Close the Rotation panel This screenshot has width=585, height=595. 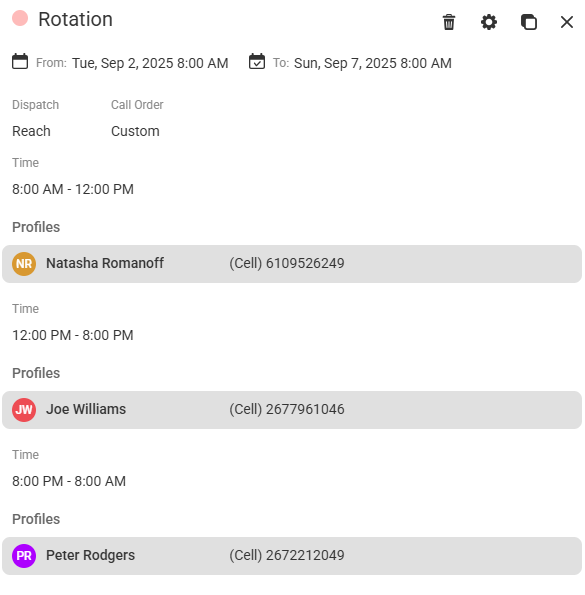pyautogui.click(x=567, y=22)
